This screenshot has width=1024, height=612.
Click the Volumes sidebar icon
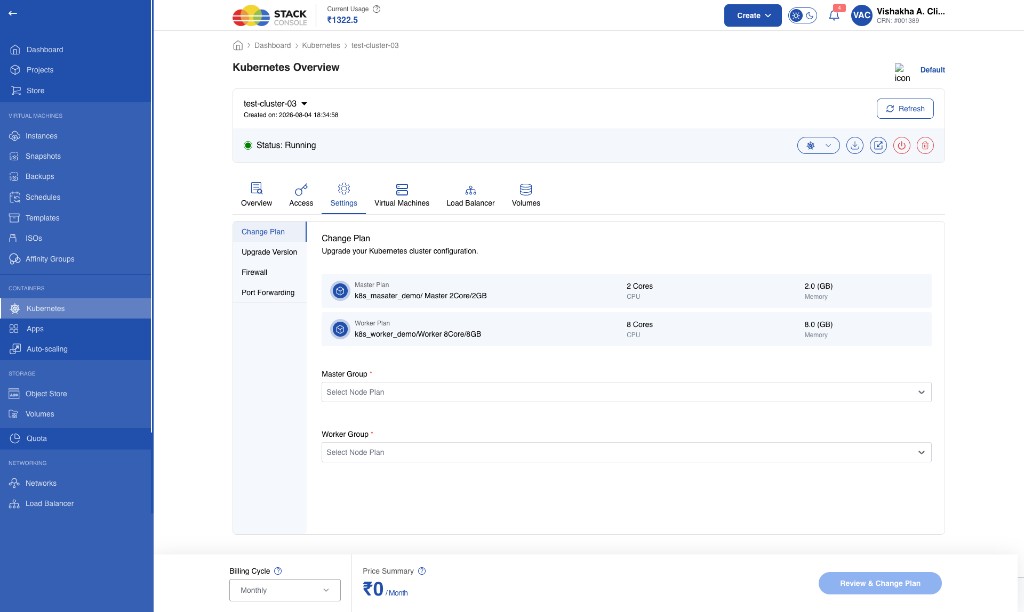(14, 414)
